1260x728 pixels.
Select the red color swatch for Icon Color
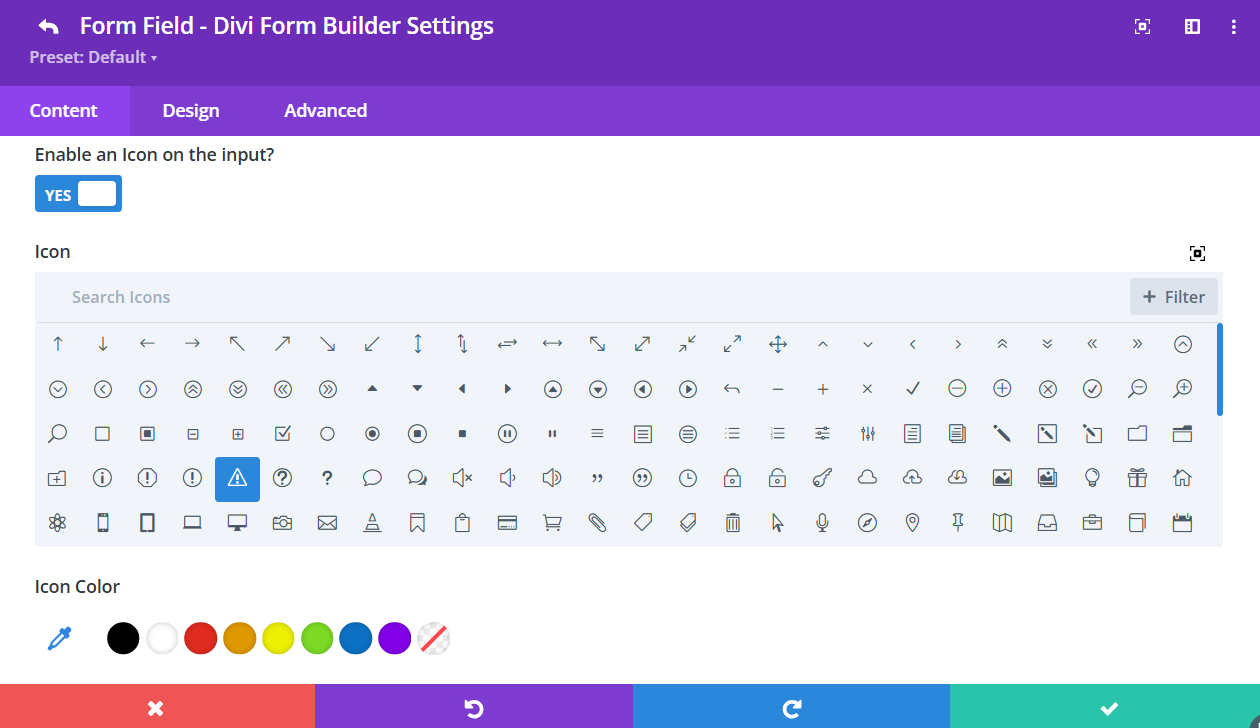[x=200, y=637]
